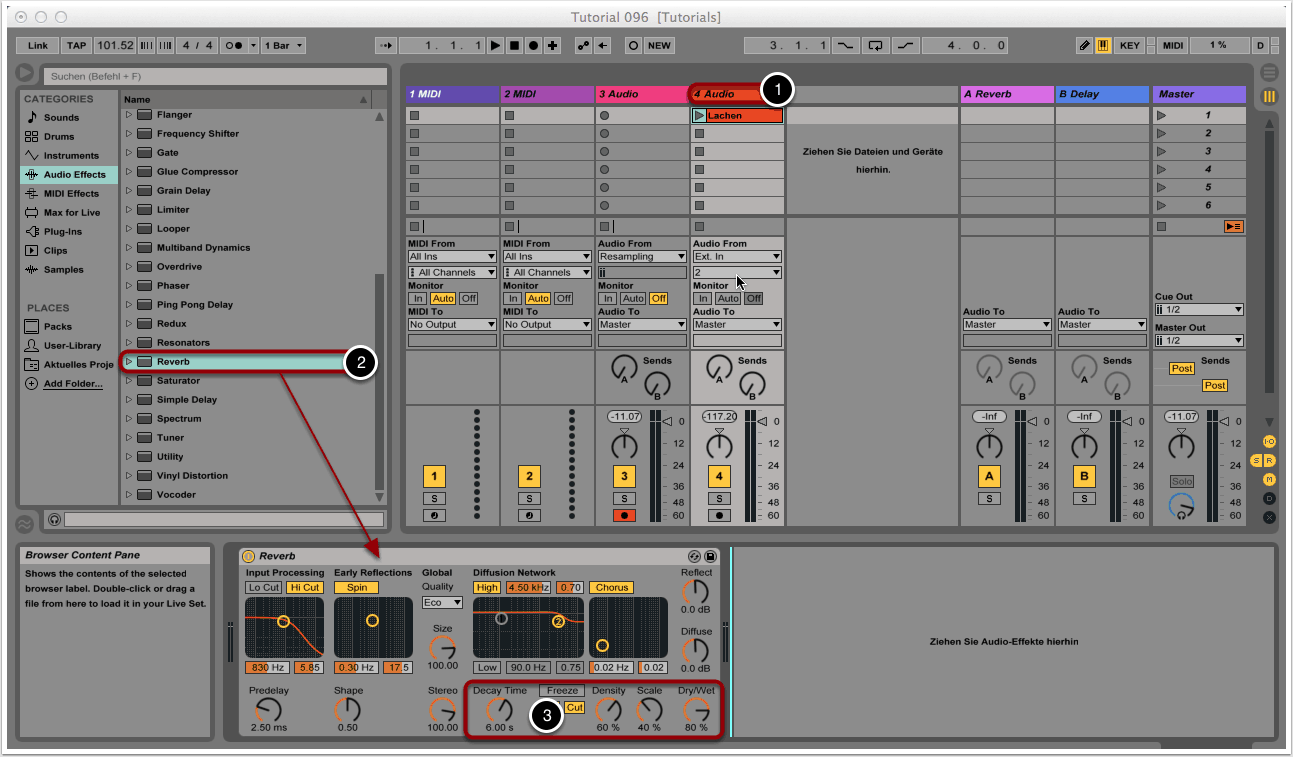Click the Arrangement Record button
This screenshot has width=1293, height=757.
pyautogui.click(x=534, y=46)
